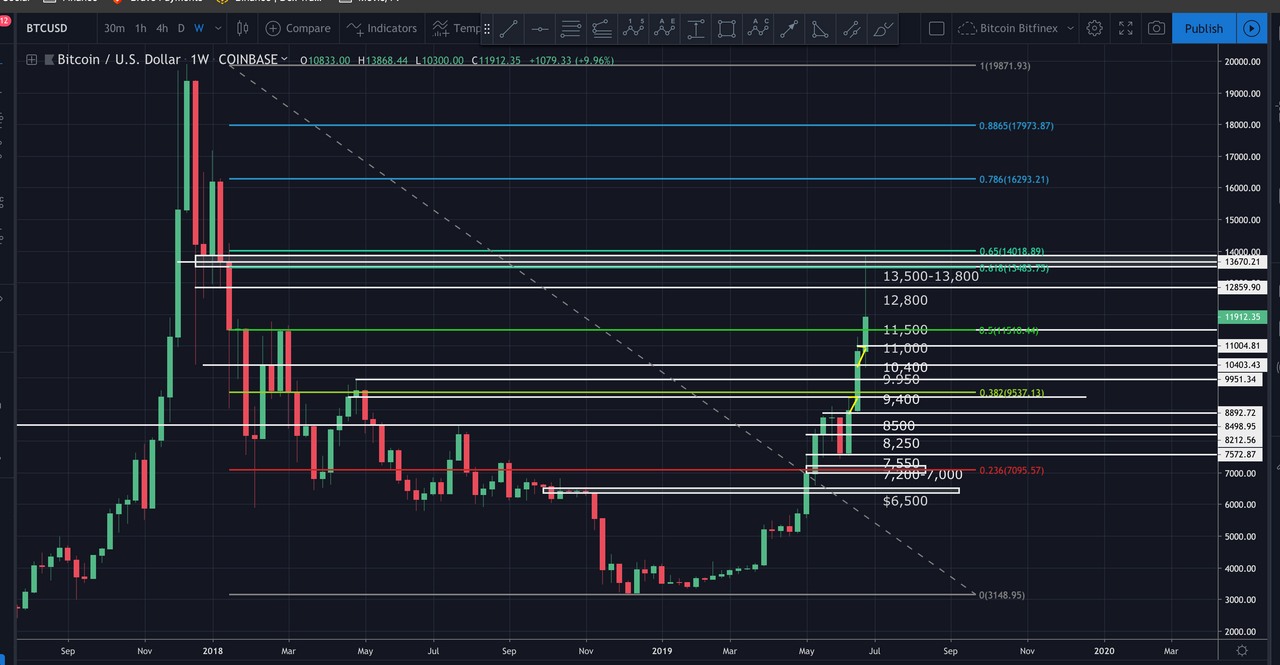Select the parallel channel tool
The width and height of the screenshot is (1280, 665).
point(850,29)
